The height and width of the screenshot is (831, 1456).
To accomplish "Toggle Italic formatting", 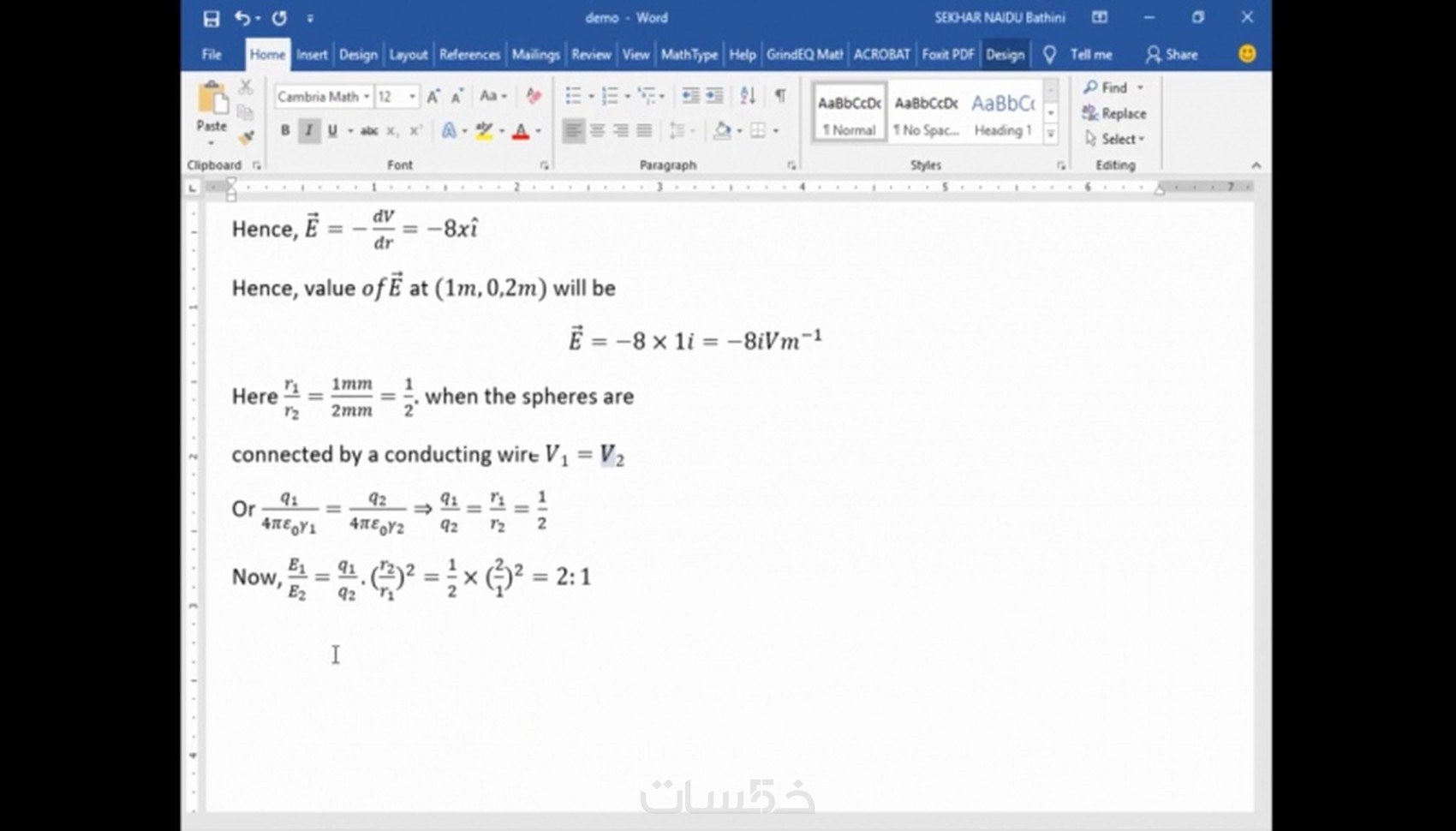I will [309, 130].
